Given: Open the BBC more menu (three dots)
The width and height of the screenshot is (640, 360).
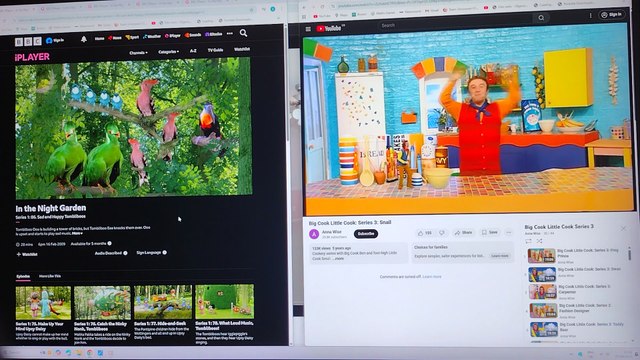Looking at the screenshot, I should click(x=230, y=33).
